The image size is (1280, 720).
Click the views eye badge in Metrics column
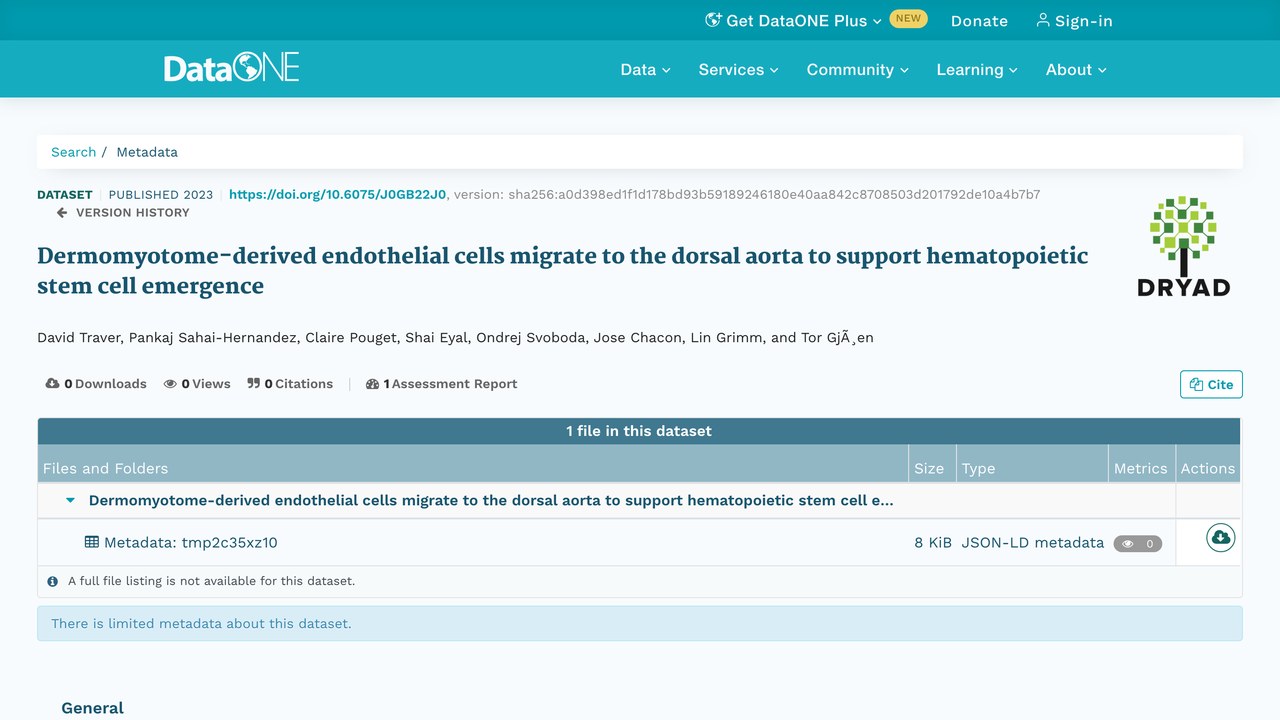coord(1138,544)
